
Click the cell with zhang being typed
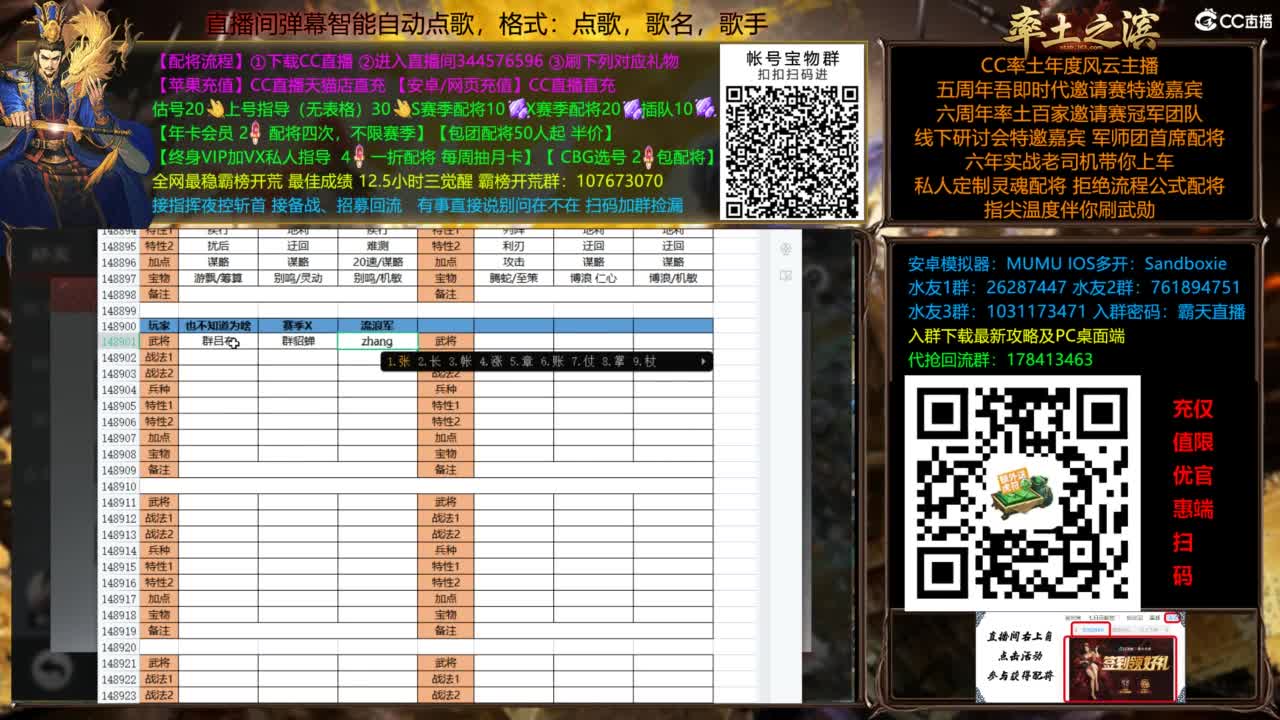click(379, 340)
